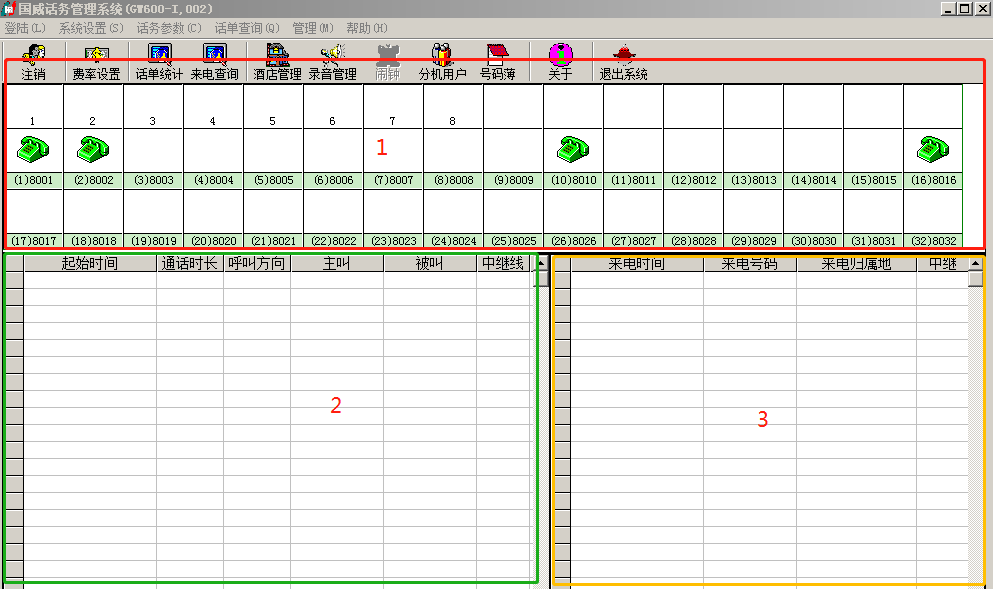This screenshot has height=589, width=993.
Task: Select extension label (24)8024
Action: click(x=453, y=241)
